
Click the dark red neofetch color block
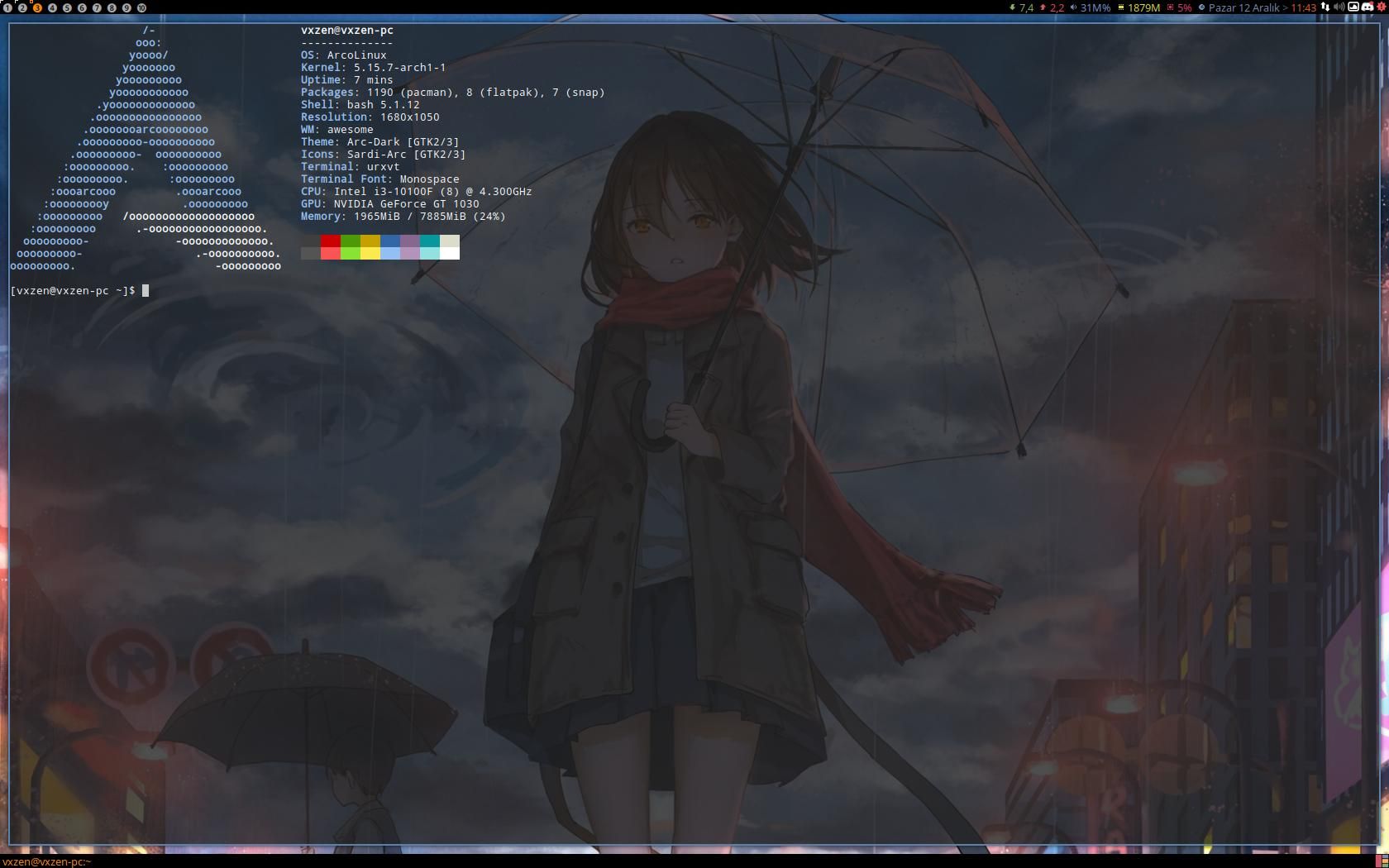331,241
